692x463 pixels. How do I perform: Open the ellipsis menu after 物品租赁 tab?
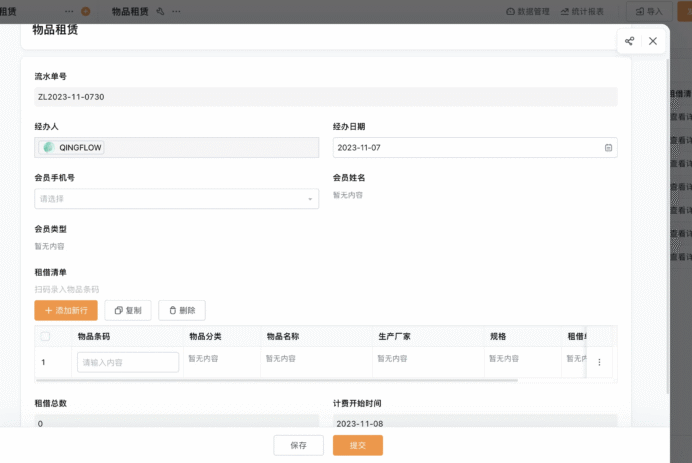point(176,11)
